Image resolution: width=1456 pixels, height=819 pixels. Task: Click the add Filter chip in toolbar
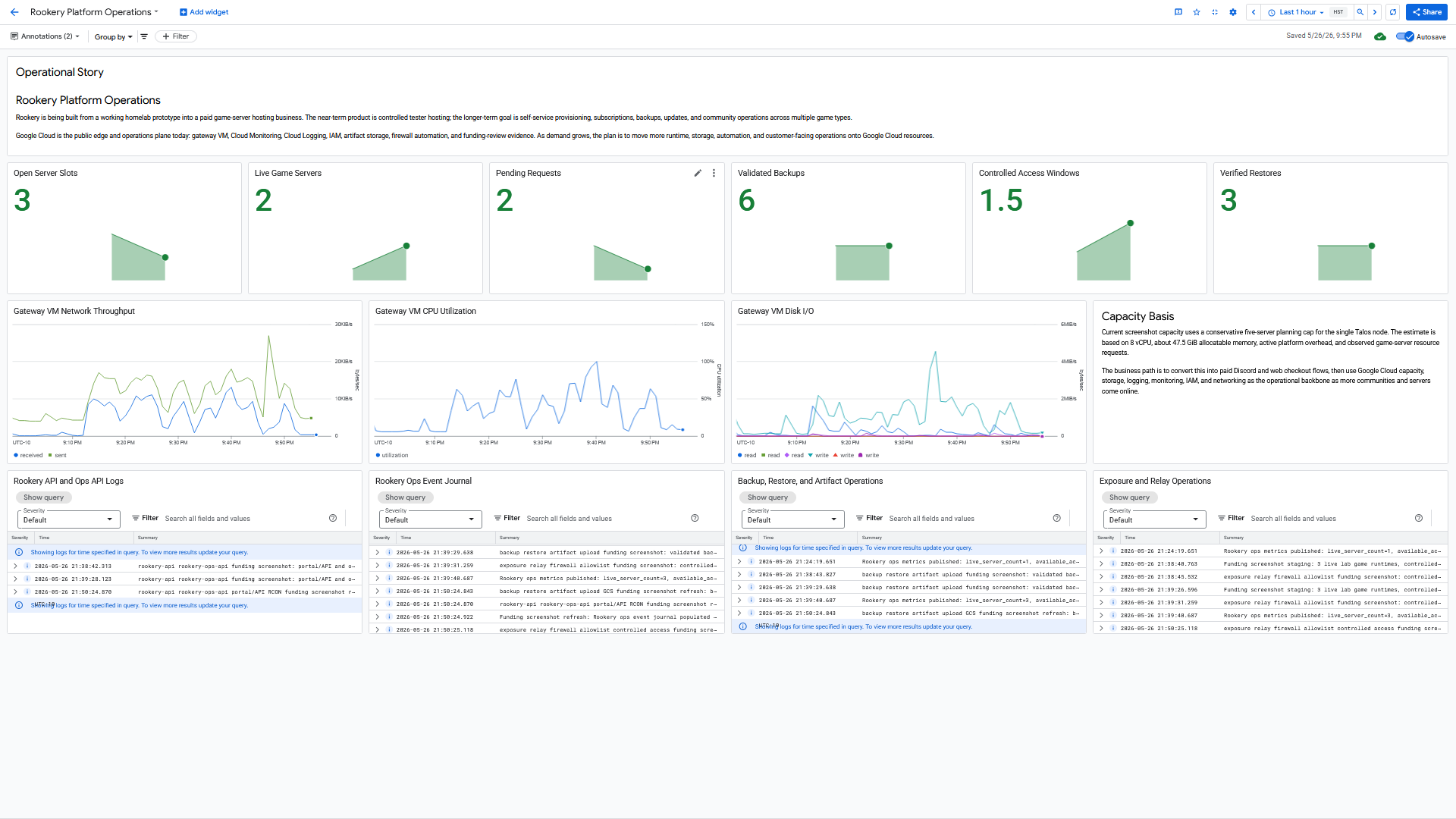tap(176, 36)
